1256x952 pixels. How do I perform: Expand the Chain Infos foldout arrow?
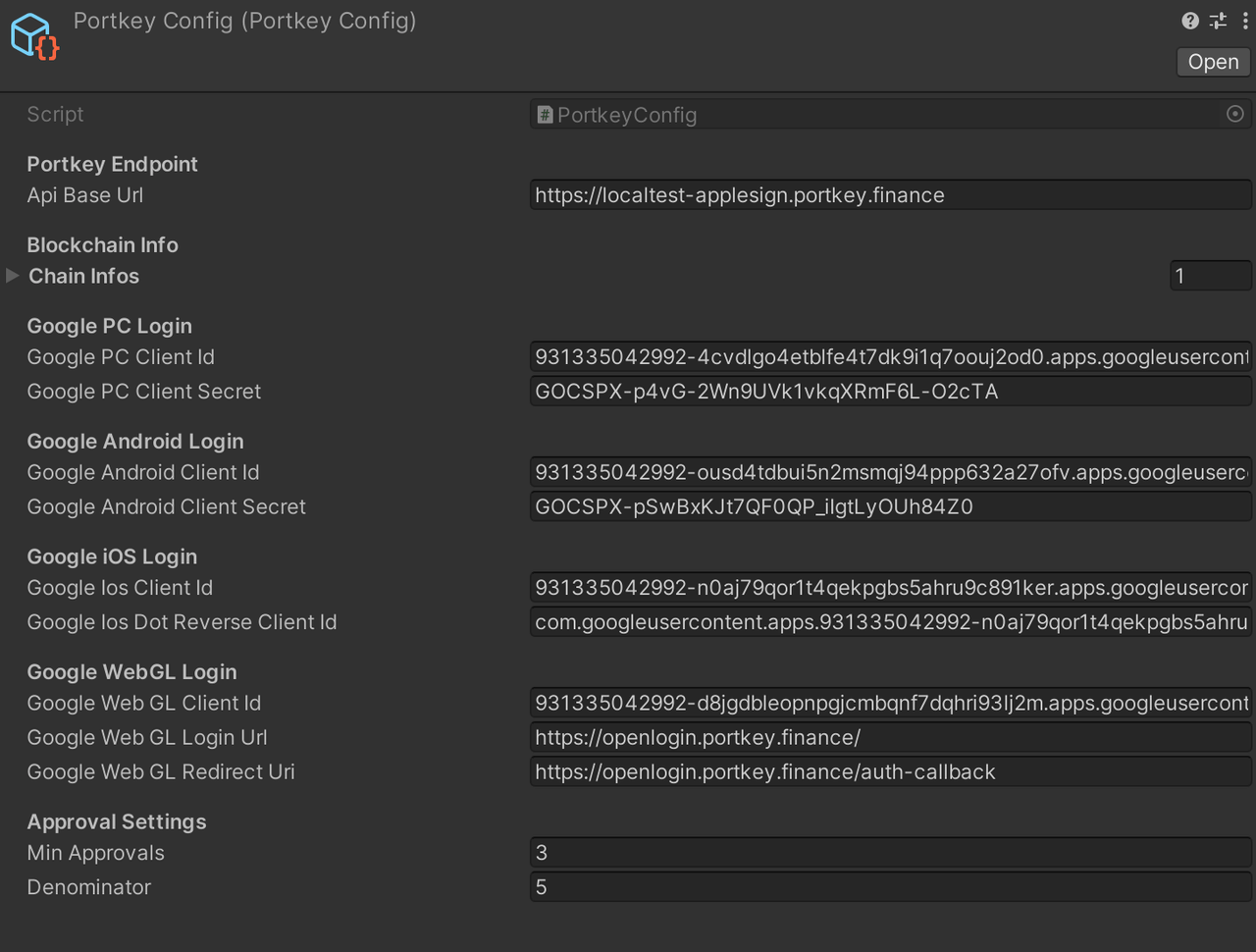pos(13,276)
